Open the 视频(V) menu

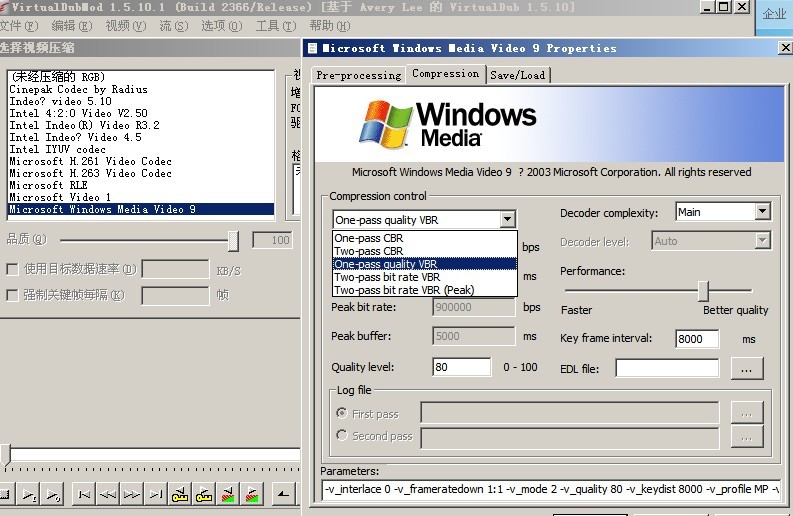[125, 26]
